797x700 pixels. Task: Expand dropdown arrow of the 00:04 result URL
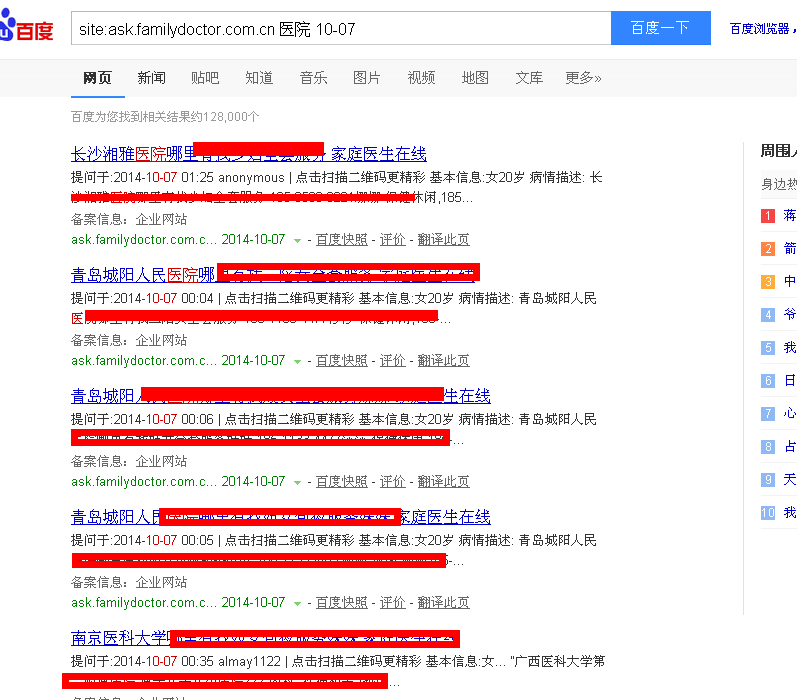coord(297,361)
